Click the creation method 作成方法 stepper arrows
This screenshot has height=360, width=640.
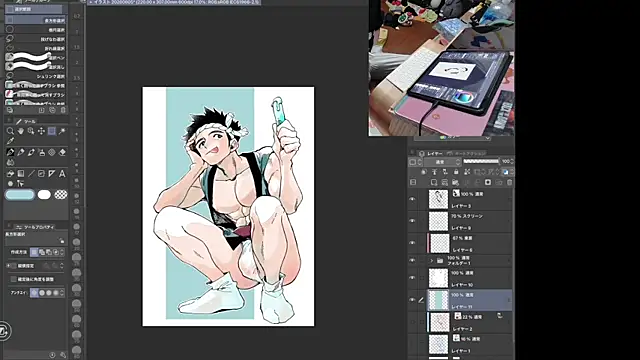[x=62, y=252]
